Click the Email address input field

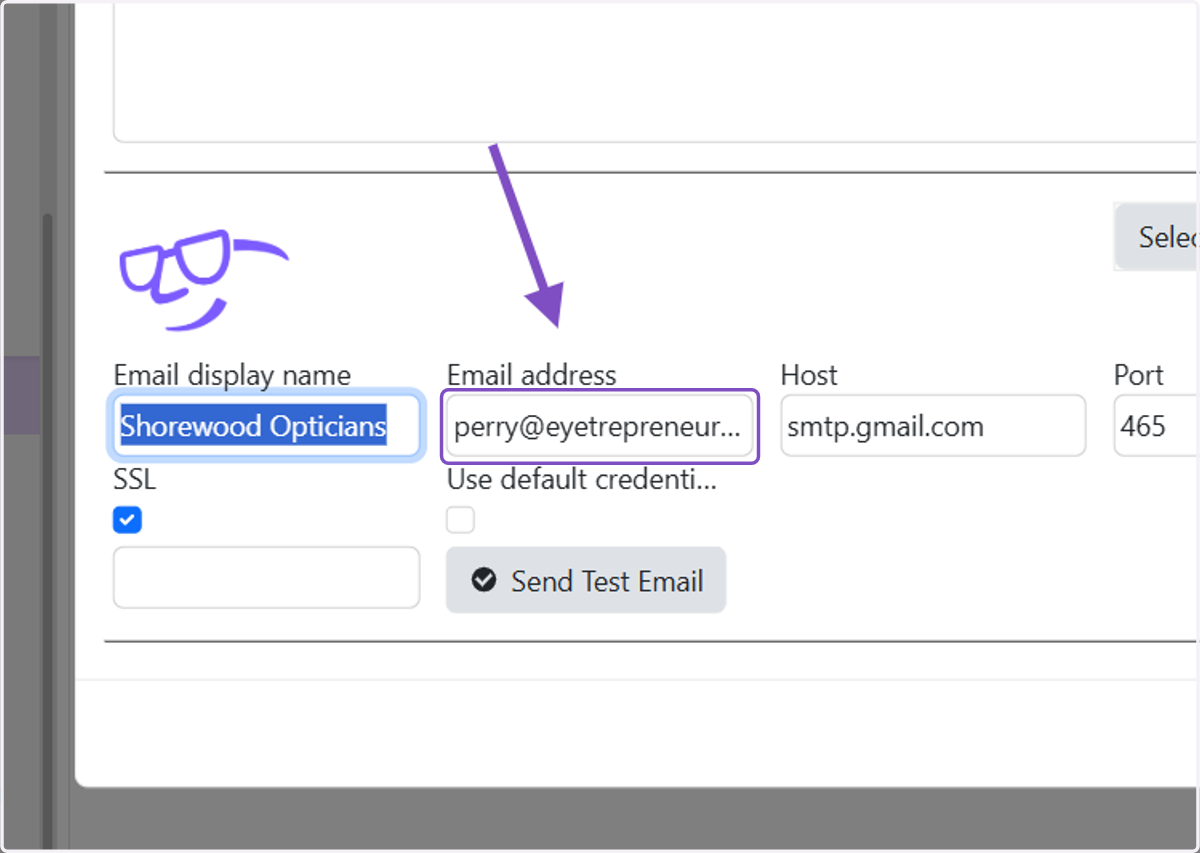pyautogui.click(x=600, y=426)
